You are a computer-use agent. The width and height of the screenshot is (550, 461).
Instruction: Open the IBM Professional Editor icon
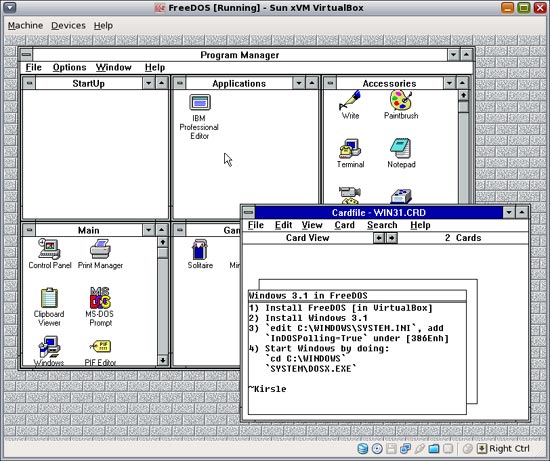click(199, 102)
